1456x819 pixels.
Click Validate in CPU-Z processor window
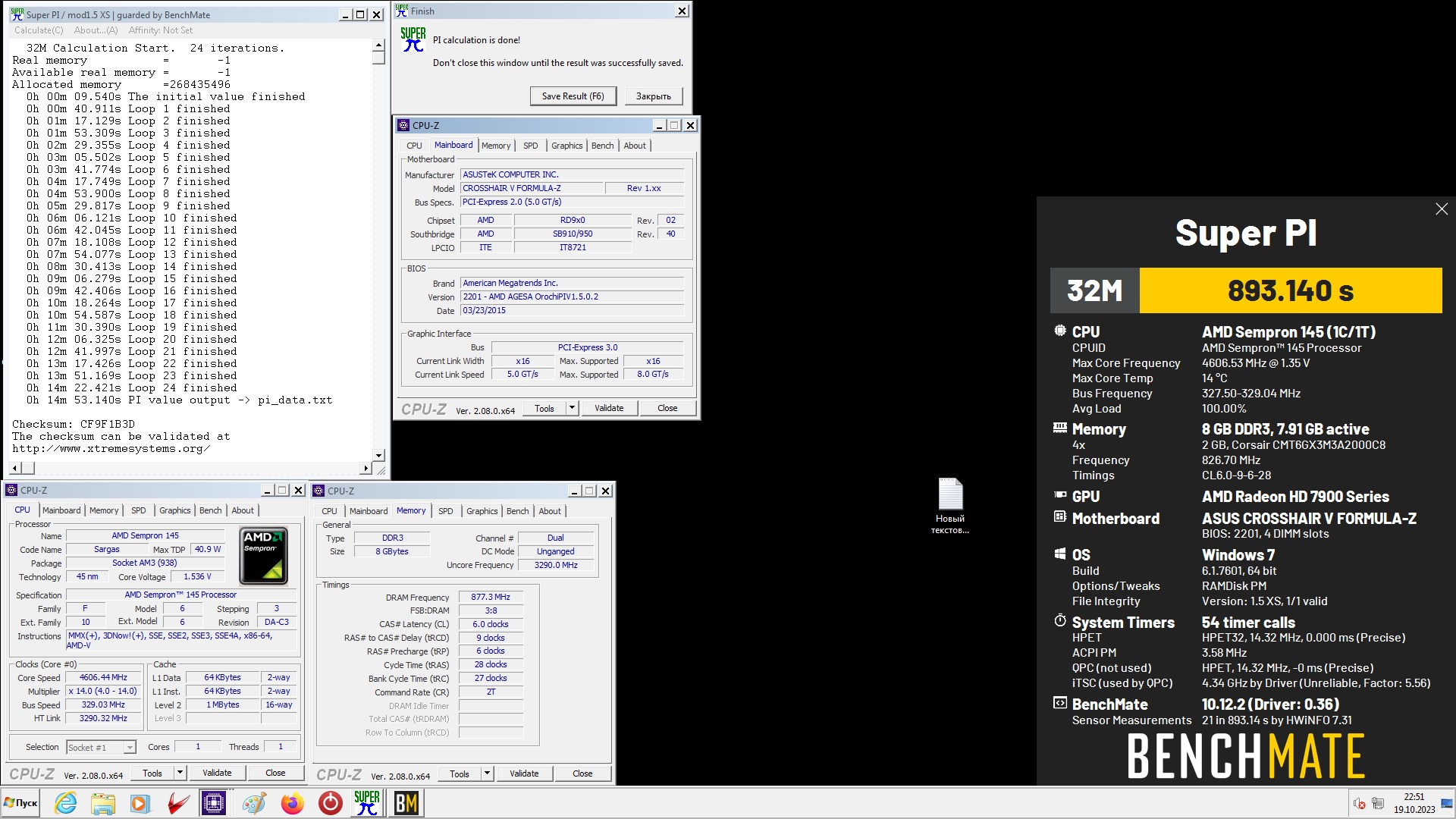coord(217,773)
